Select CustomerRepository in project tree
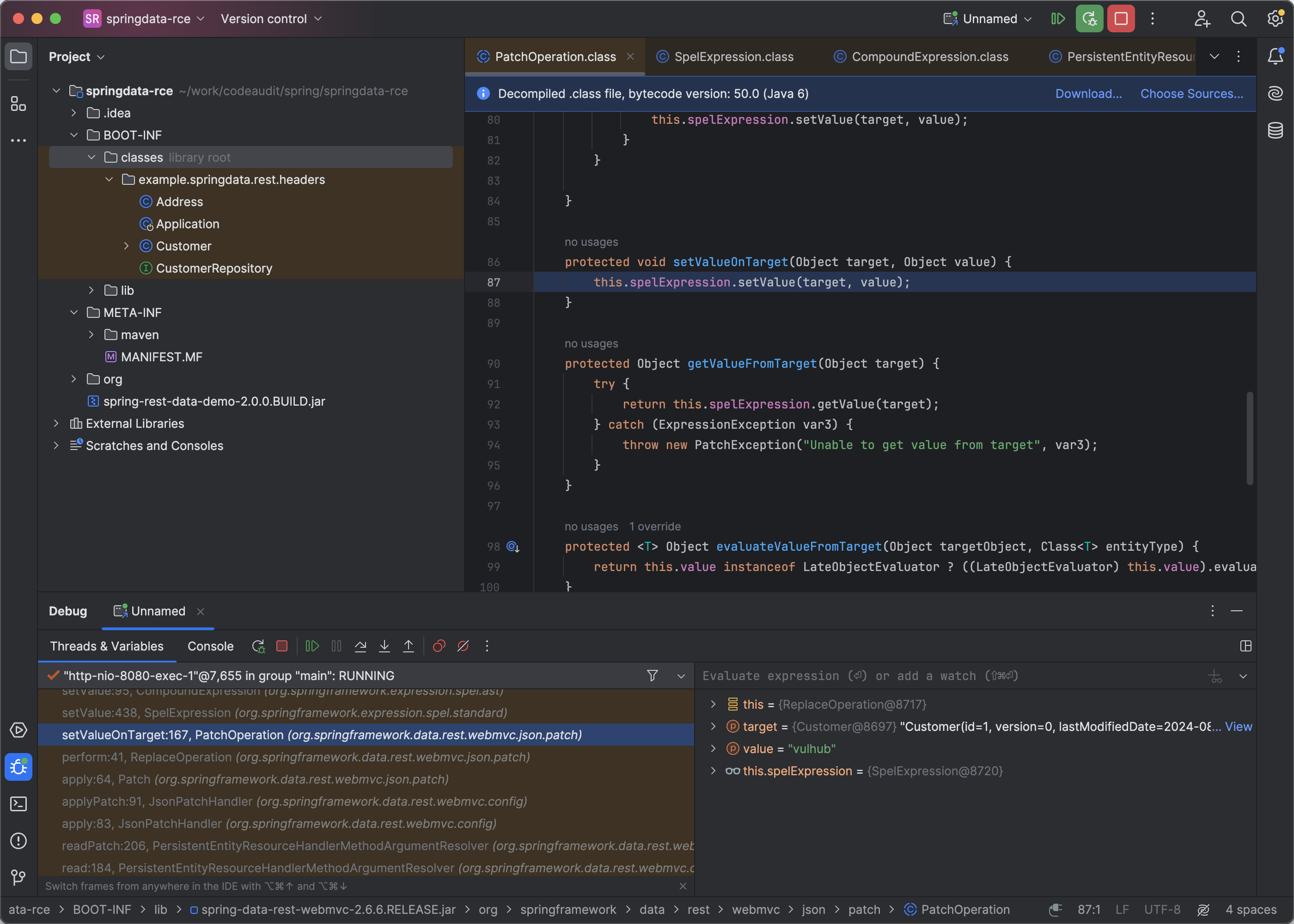The width and height of the screenshot is (1294, 924). (x=214, y=268)
